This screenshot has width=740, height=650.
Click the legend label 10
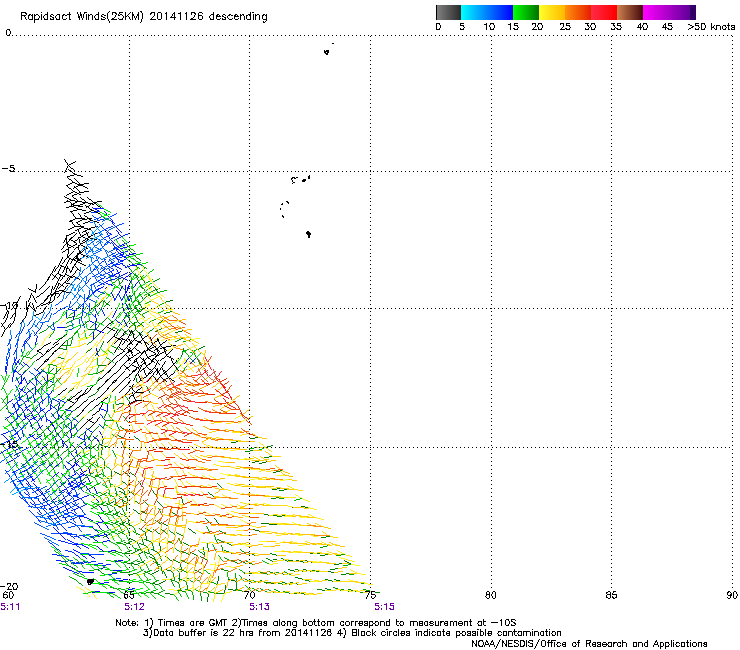point(489,27)
